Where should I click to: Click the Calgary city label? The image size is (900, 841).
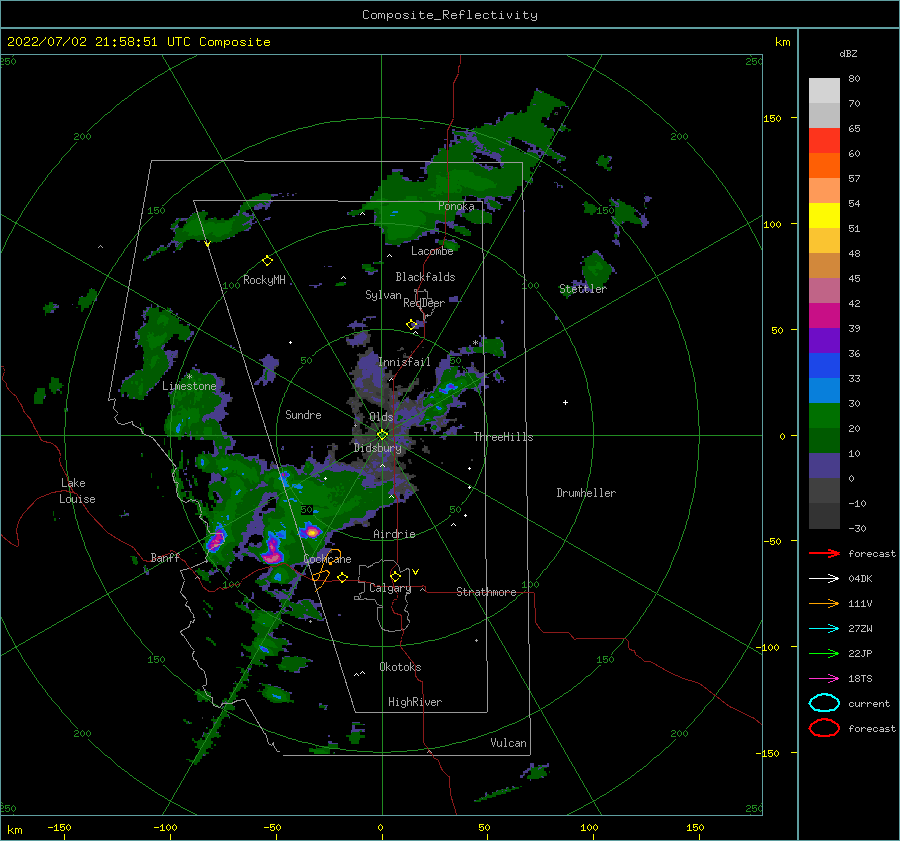390,588
